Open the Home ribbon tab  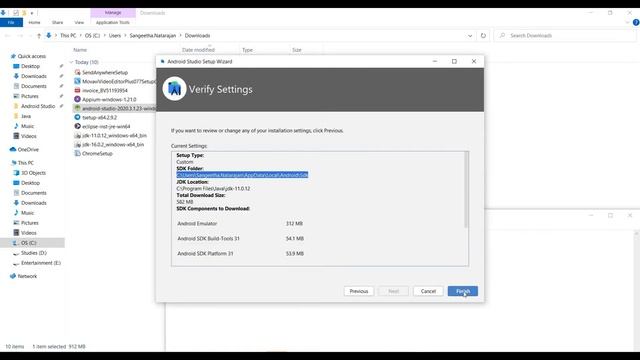tap(34, 22)
